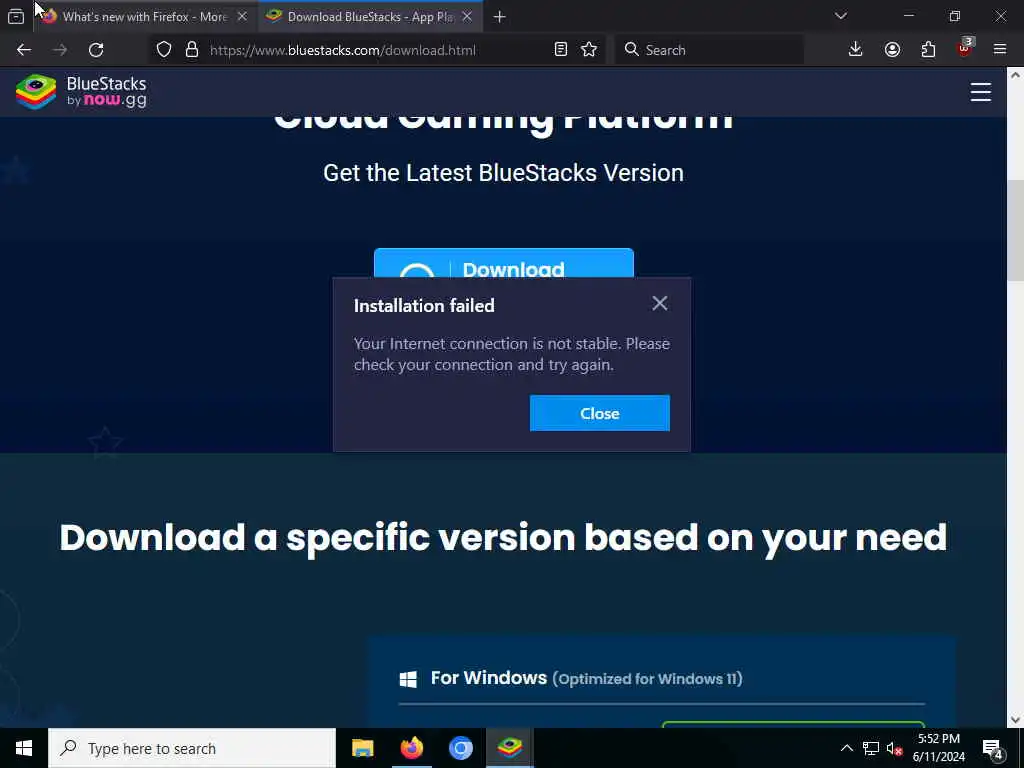
Task: Open the clock showing 5:52 PM
Action: tap(938, 748)
